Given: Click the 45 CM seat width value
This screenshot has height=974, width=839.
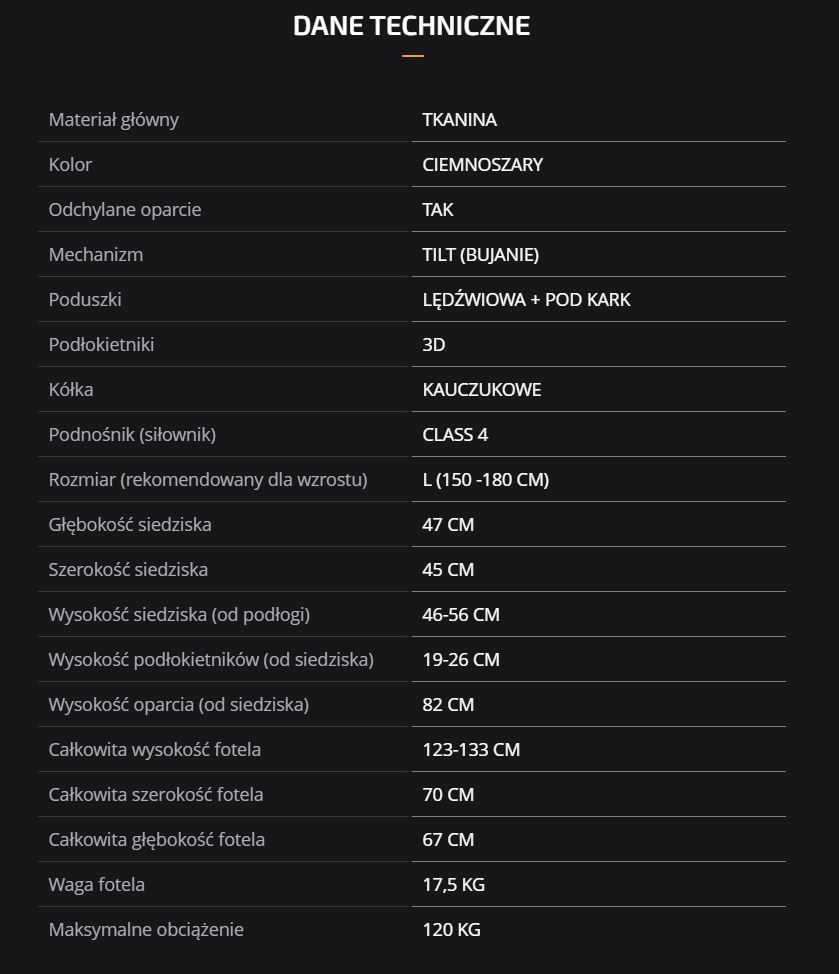Looking at the screenshot, I should [x=448, y=570].
